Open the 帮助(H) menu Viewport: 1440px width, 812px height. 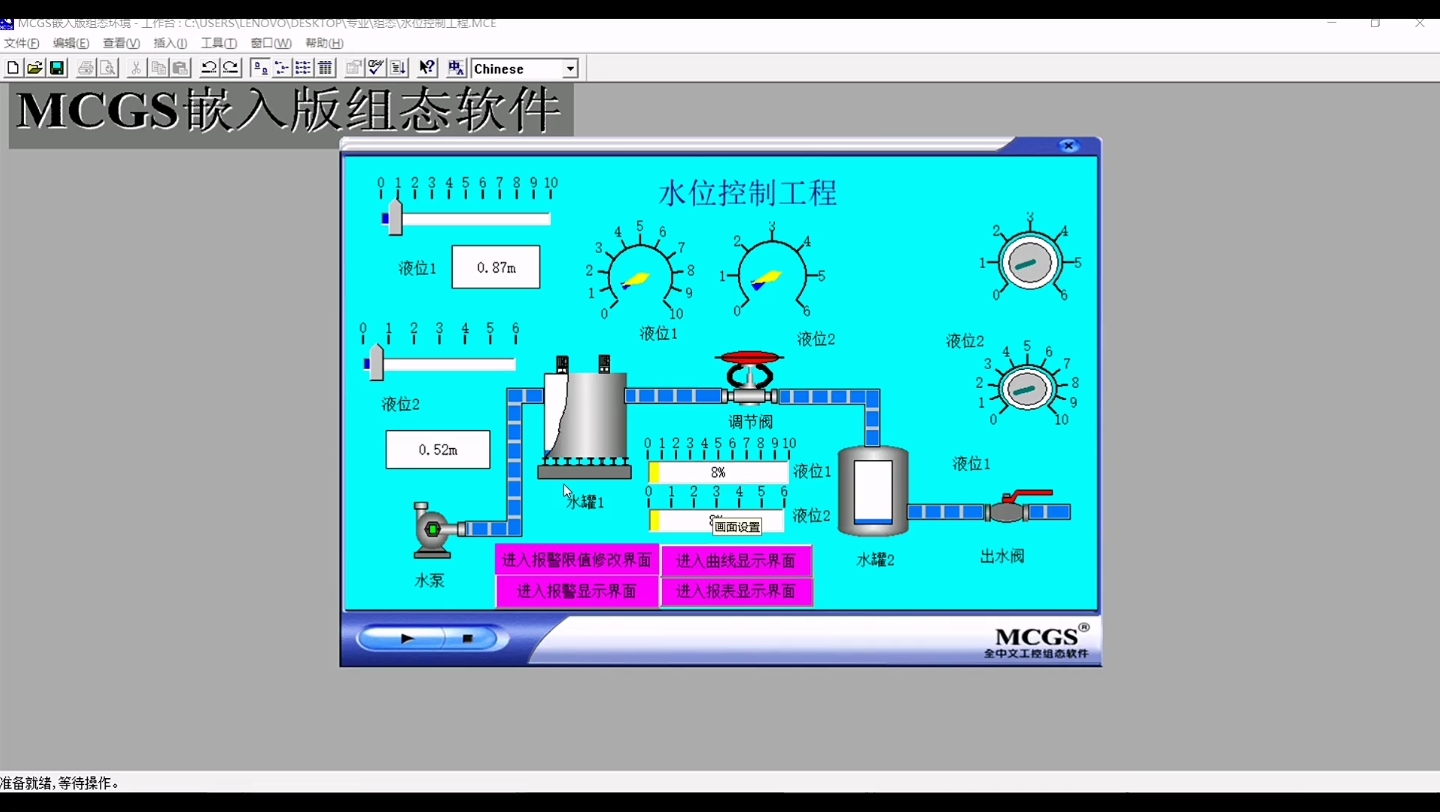click(324, 43)
